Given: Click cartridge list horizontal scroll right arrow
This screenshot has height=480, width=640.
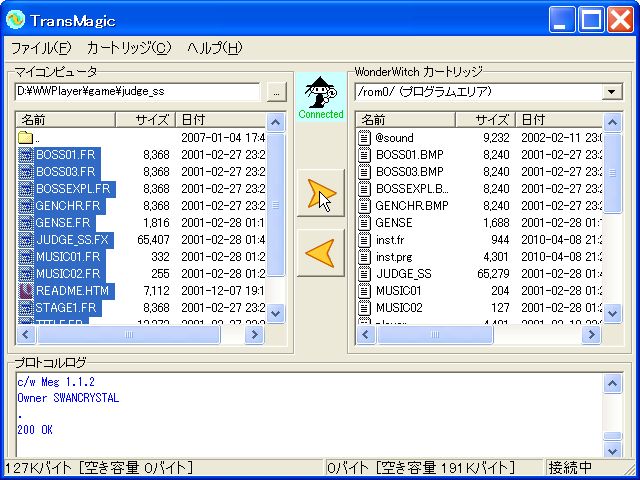Looking at the screenshot, I should (x=591, y=335).
